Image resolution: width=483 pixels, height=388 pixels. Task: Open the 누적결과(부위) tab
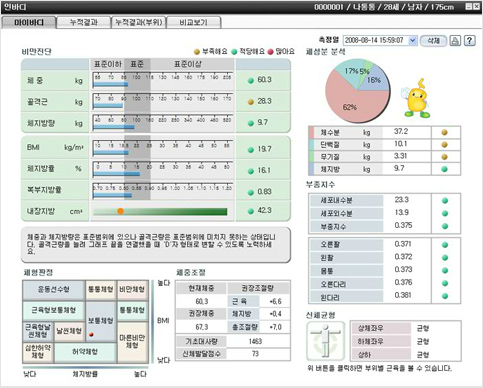138,22
